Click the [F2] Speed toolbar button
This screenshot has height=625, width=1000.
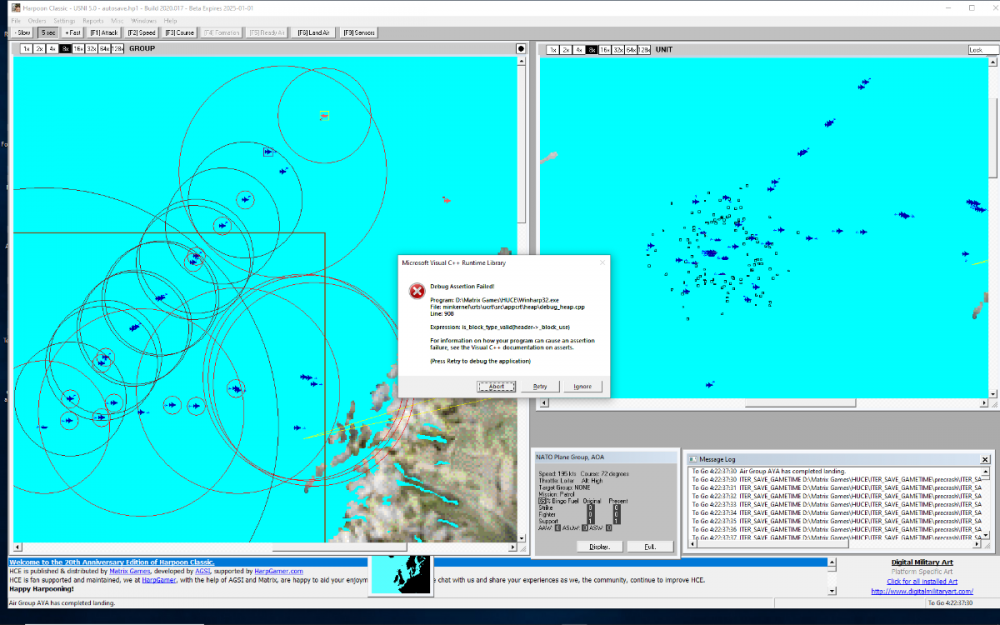pyautogui.click(x=142, y=33)
